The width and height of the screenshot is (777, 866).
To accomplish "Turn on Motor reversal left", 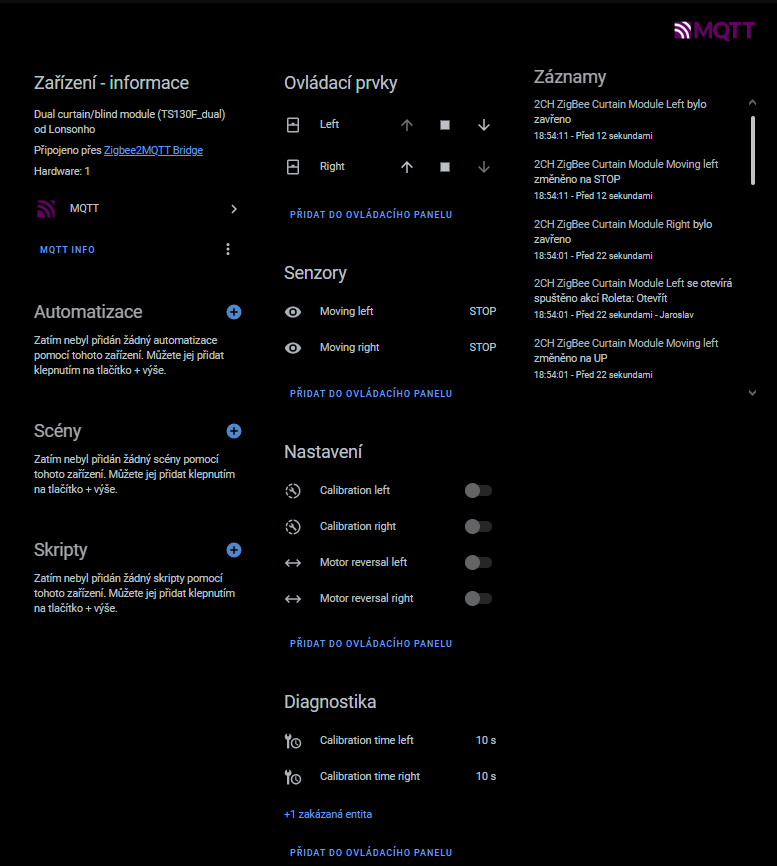I will (x=478, y=562).
